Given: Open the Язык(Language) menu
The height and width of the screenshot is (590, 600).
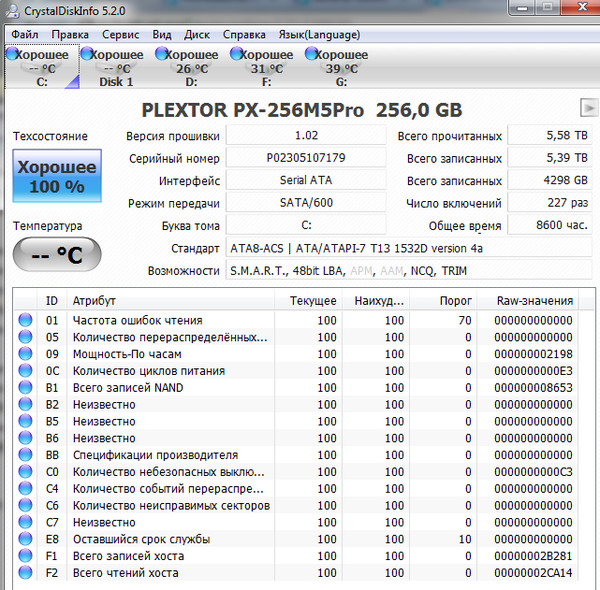Looking at the screenshot, I should tap(319, 35).
